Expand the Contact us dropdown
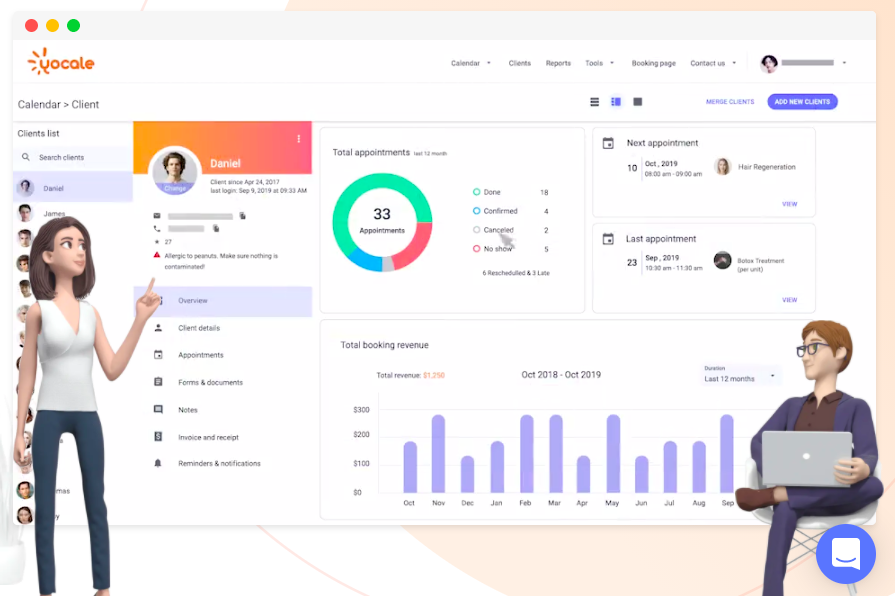Screen dimensions: 895x596 (713, 63)
